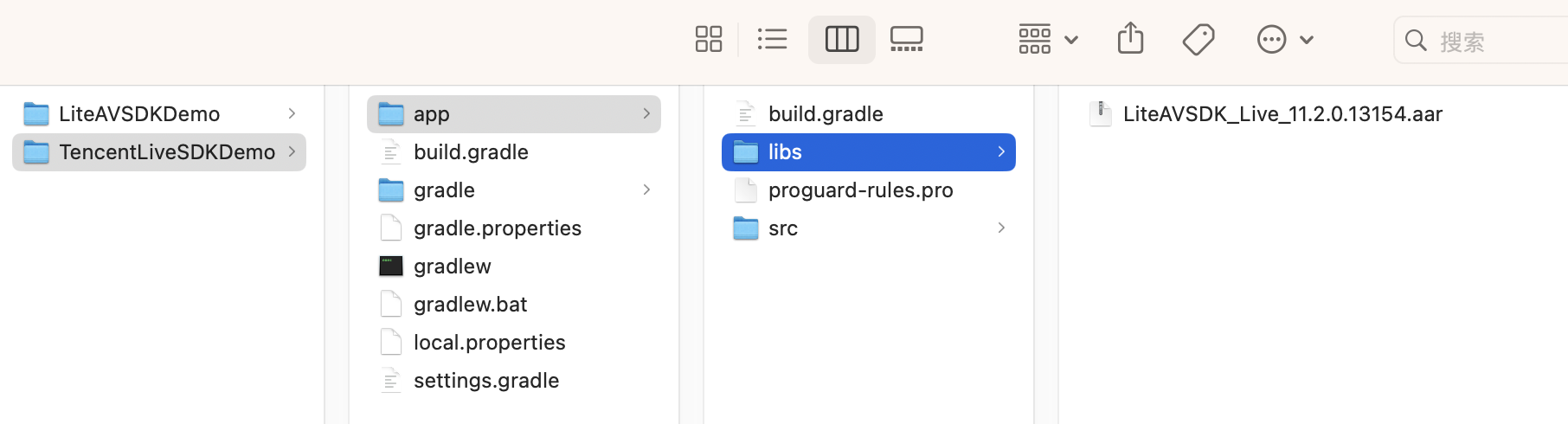The width and height of the screenshot is (1568, 424).
Task: Switch to list view
Action: [772, 39]
